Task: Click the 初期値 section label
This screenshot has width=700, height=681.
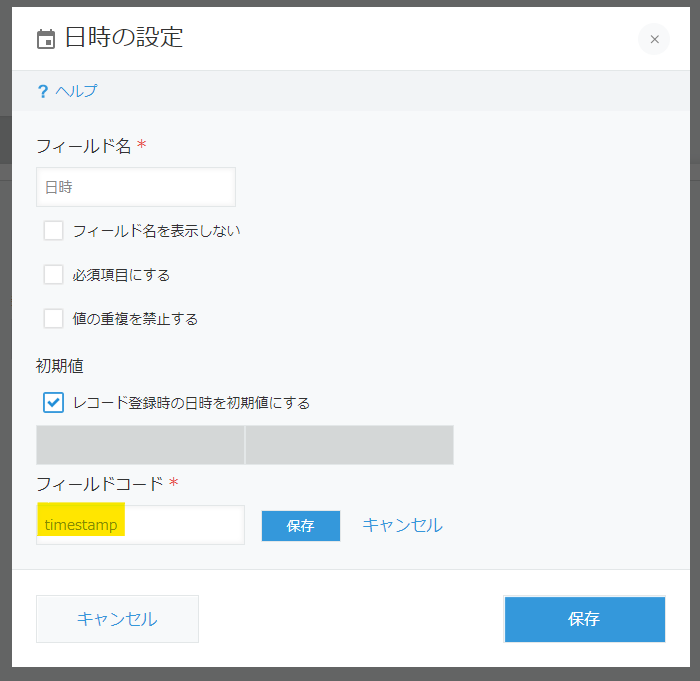Action: tap(60, 366)
